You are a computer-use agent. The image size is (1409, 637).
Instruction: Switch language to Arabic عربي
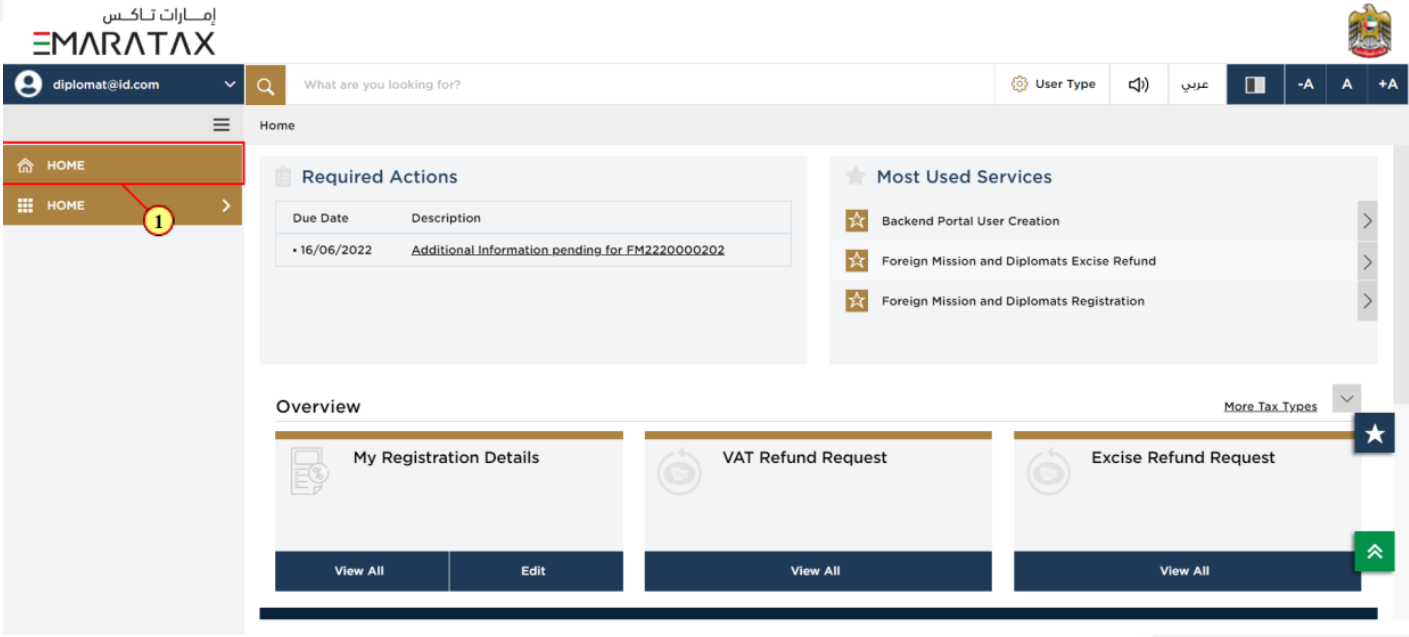click(x=1196, y=85)
